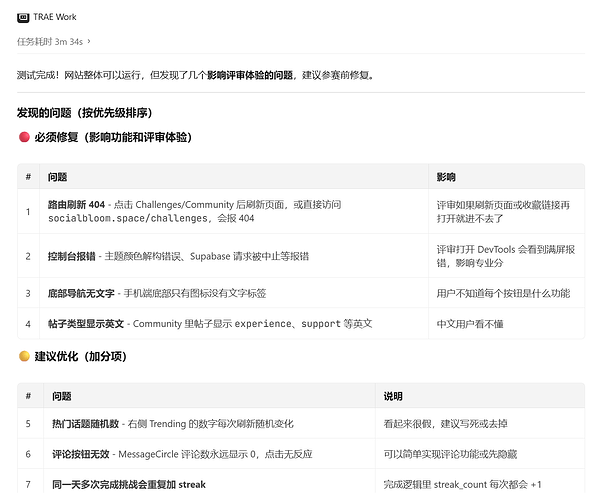Click note text 看起来很假，建议写死或去掉
This screenshot has width=596, height=500.
pyautogui.click(x=445, y=424)
